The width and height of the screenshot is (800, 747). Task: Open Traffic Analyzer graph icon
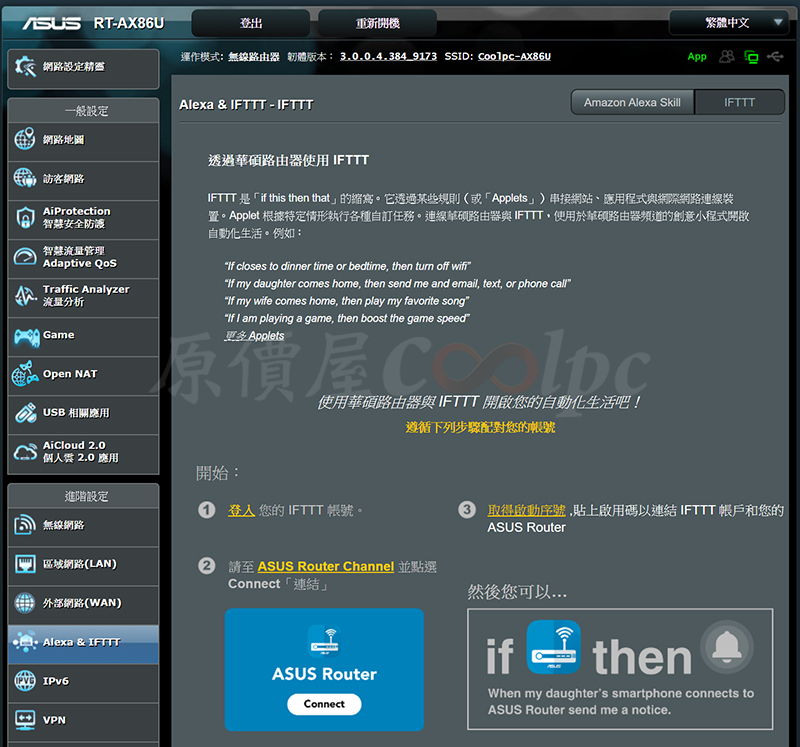(25, 295)
